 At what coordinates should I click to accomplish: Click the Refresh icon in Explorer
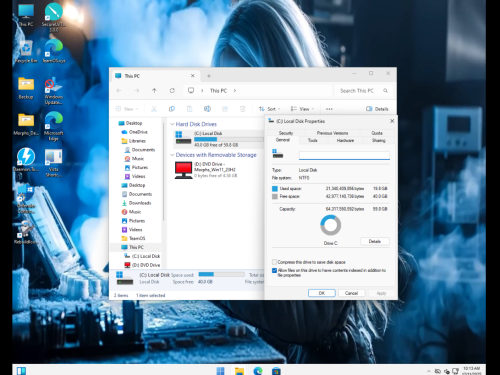(172, 90)
